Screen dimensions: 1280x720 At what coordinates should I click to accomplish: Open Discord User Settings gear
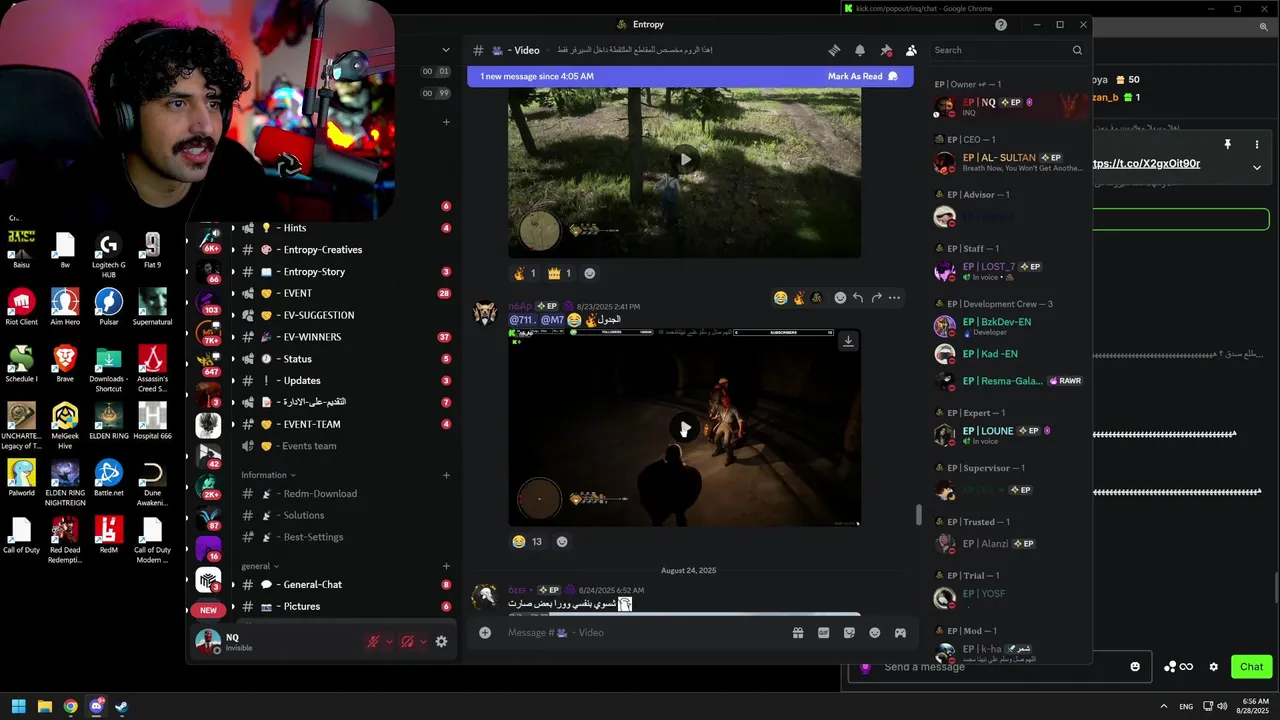pyautogui.click(x=441, y=642)
